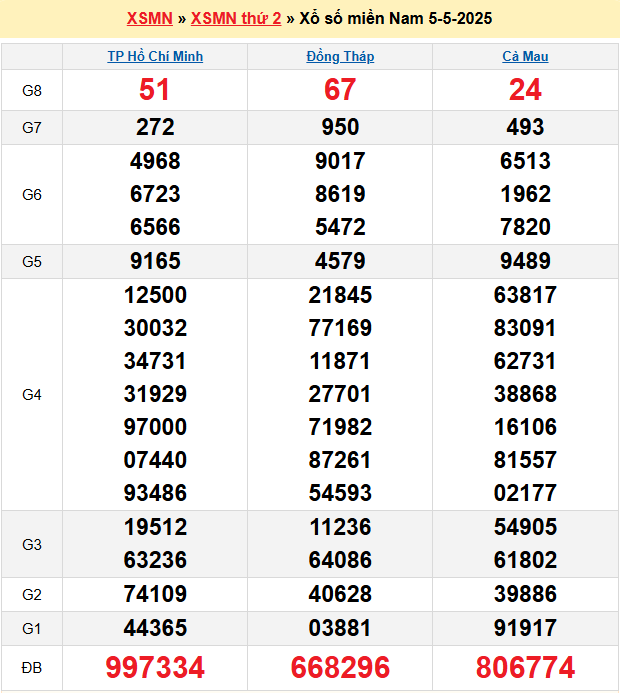Screen dimensions: 620x693
Task: Click the title text Xổ số miền Nam 5-5-2025
Action: (x=396, y=19)
